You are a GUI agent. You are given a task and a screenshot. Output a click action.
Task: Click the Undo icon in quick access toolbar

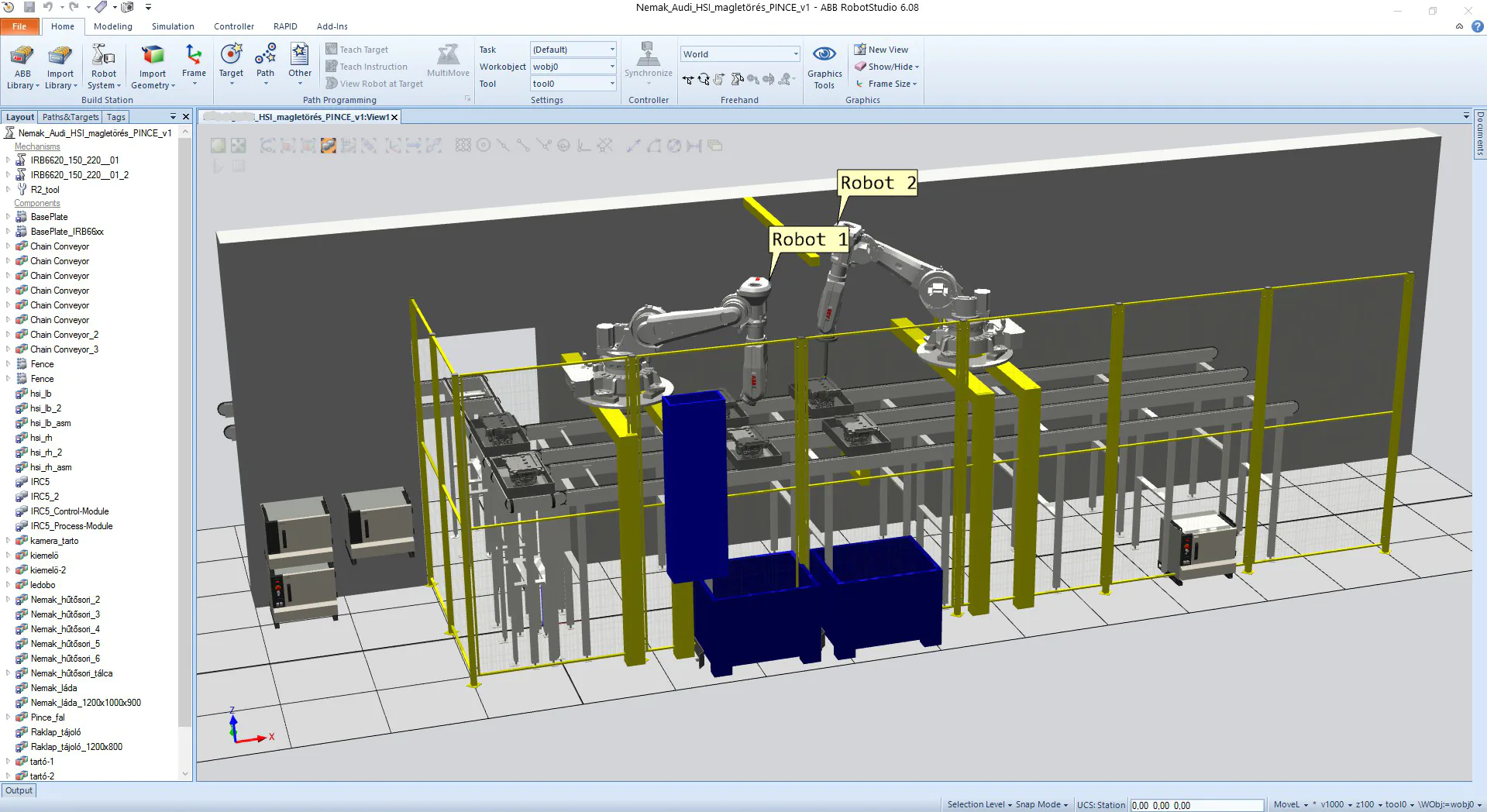tap(48, 7)
